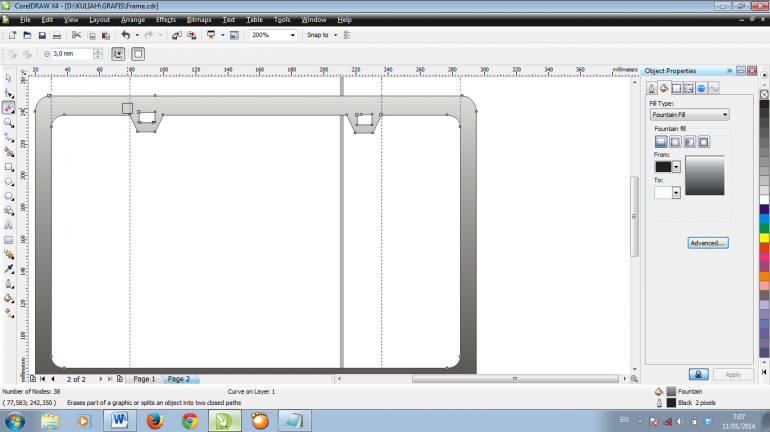Open the Options checklist icon
This screenshot has height=432, width=770.
point(347,35)
